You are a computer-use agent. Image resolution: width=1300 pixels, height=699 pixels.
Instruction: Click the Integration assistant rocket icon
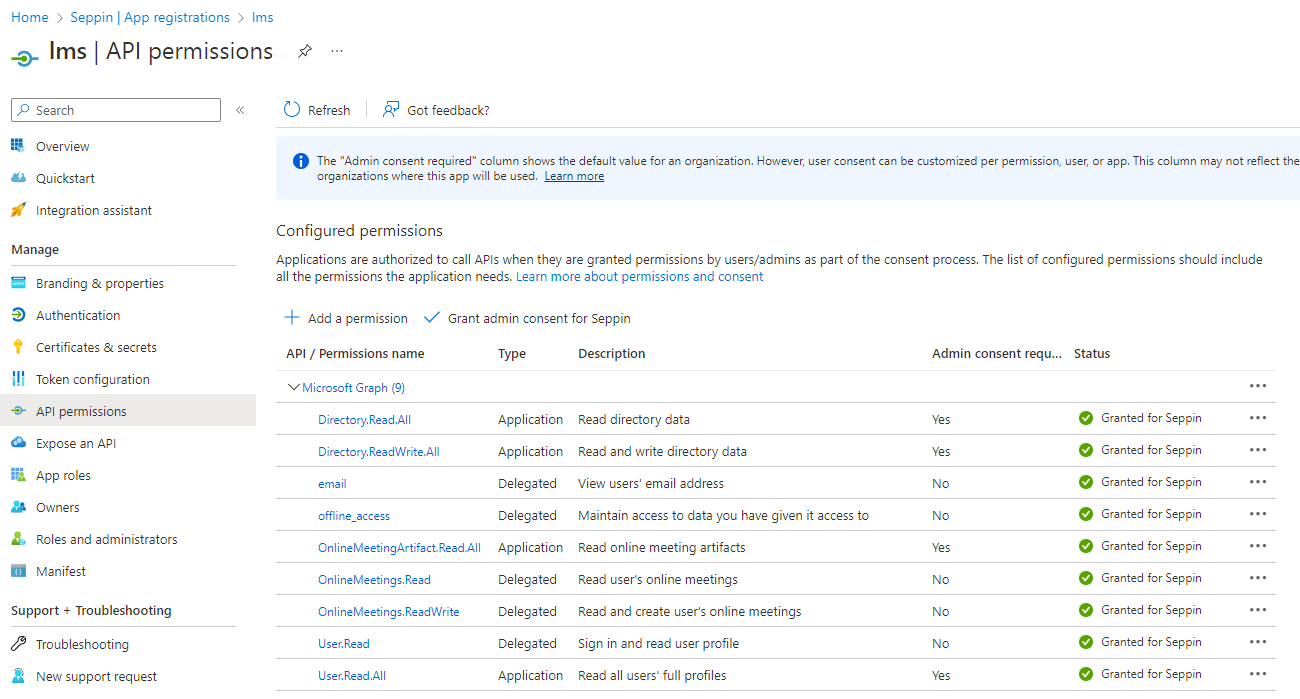[18, 210]
